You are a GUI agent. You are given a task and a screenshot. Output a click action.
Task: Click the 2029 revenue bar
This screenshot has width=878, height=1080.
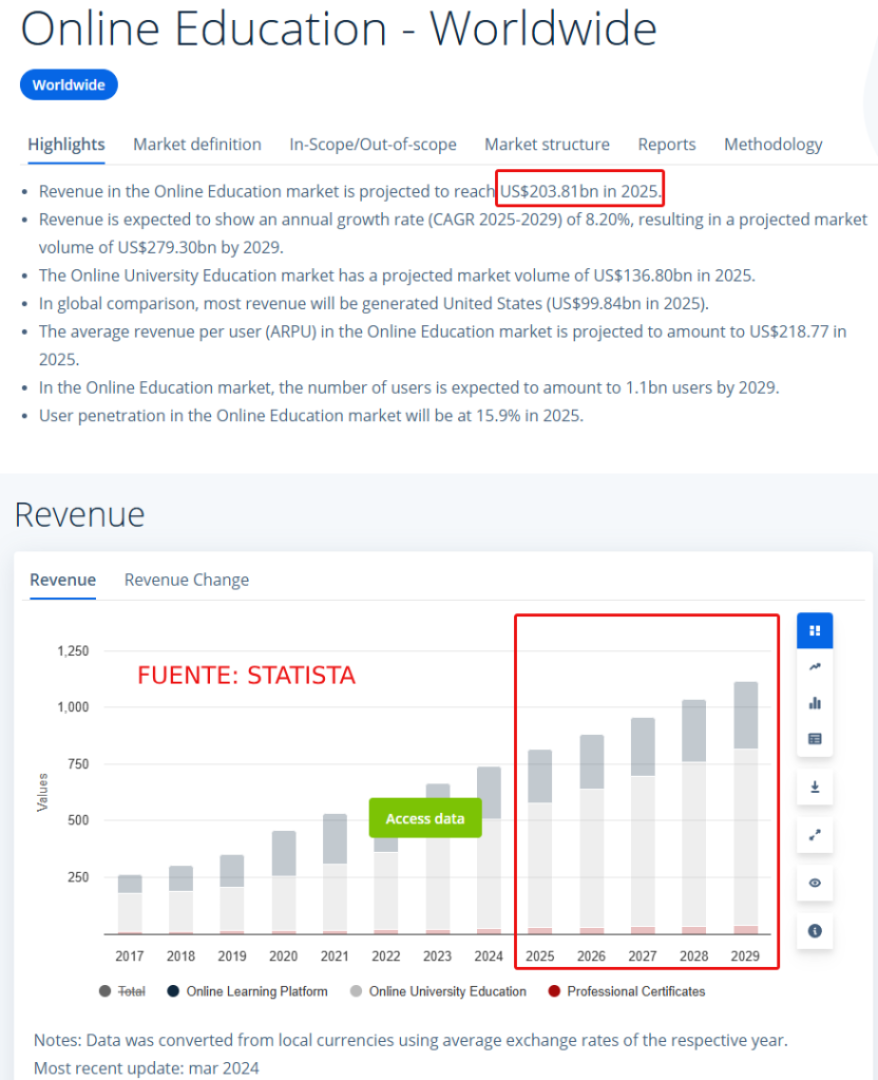pyautogui.click(x=746, y=808)
